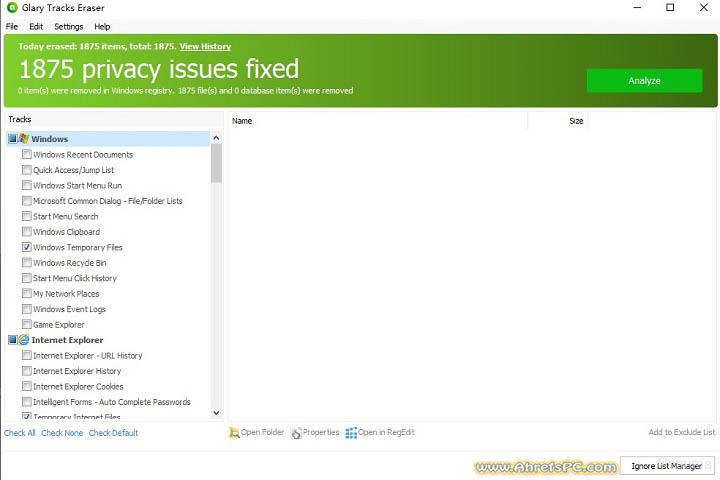Enable Windows Recent Documents checkbox
This screenshot has height=480, width=720.
[x=27, y=154]
